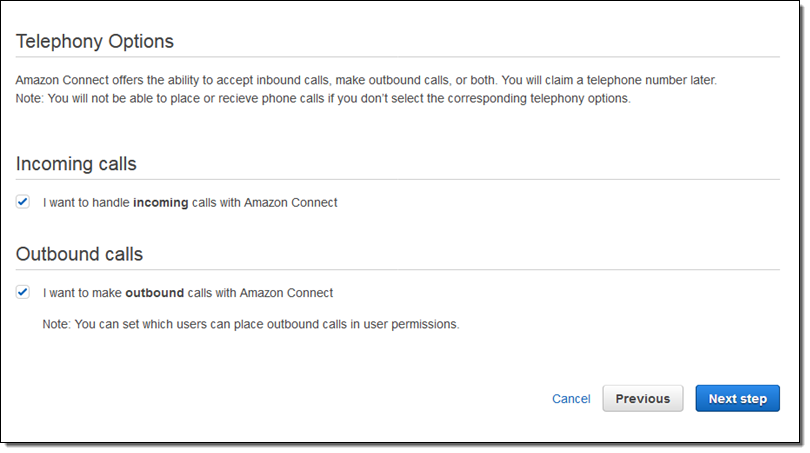Image resolution: width=810 pixels, height=453 pixels.
Task: Uncheck the incoming calls checkbox
Action: [x=23, y=202]
